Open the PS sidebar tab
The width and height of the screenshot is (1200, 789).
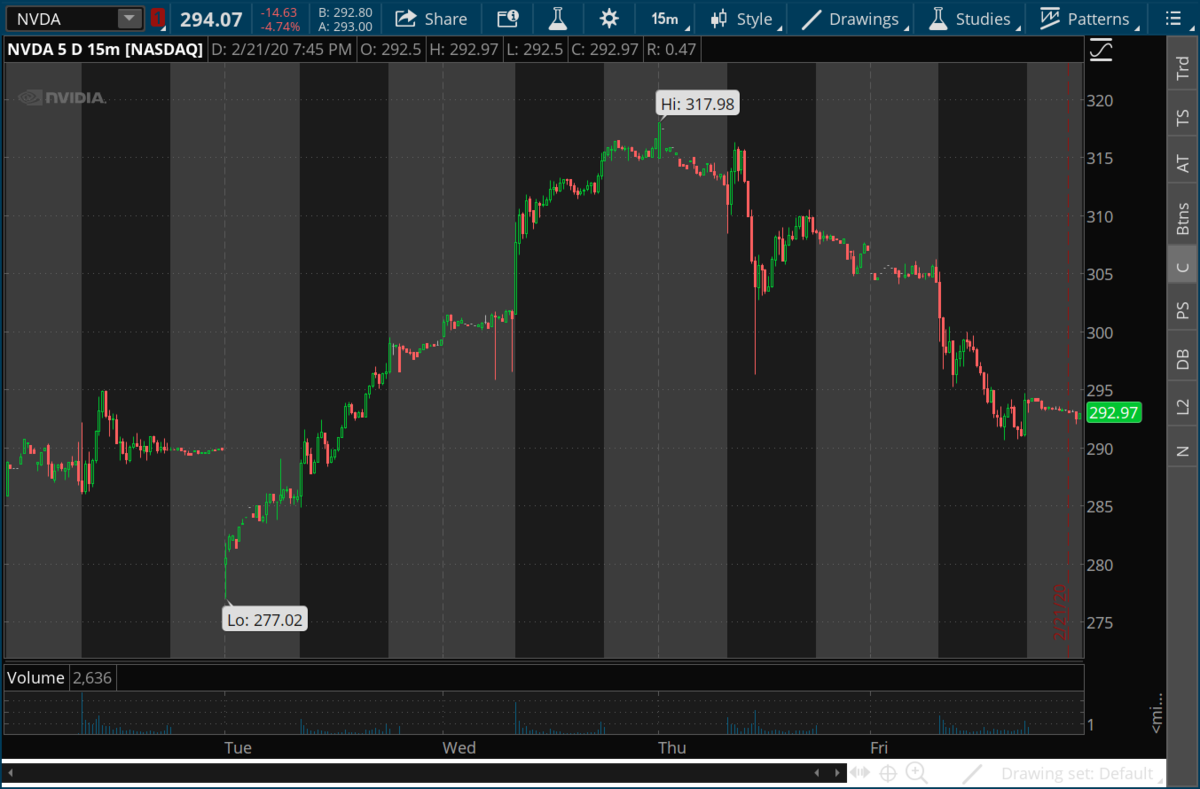click(x=1183, y=311)
